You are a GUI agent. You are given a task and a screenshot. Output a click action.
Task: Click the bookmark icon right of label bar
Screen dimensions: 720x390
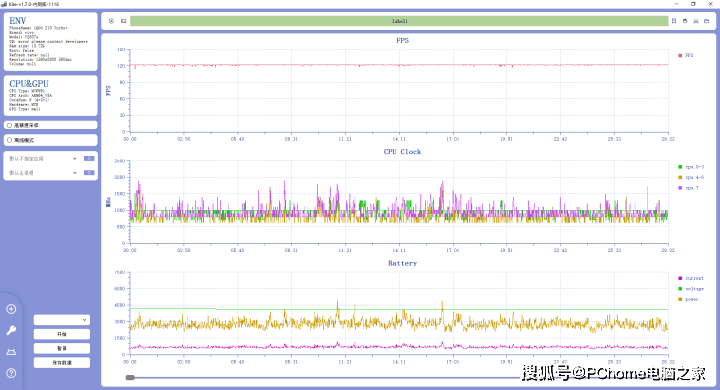(x=674, y=21)
